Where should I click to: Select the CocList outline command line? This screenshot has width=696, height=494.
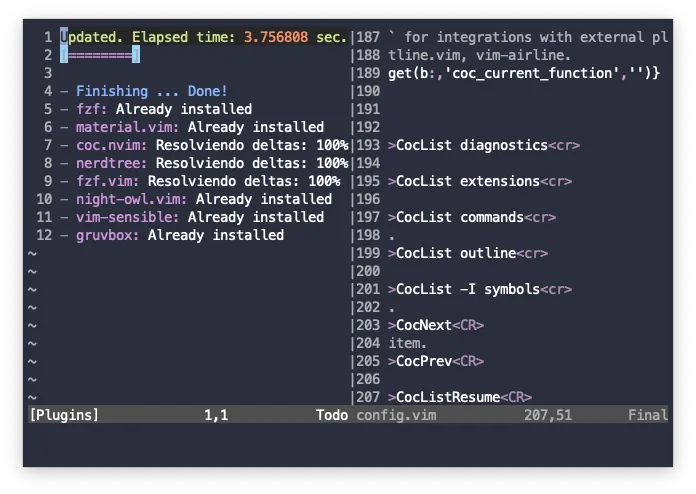click(468, 253)
